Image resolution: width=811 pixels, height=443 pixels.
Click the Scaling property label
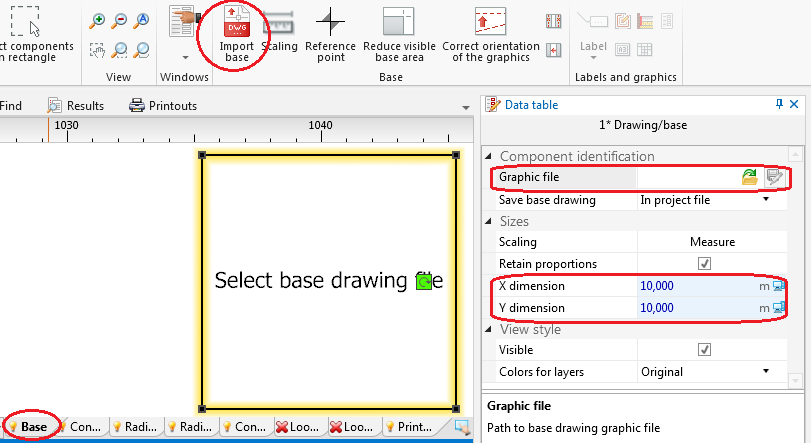(517, 242)
